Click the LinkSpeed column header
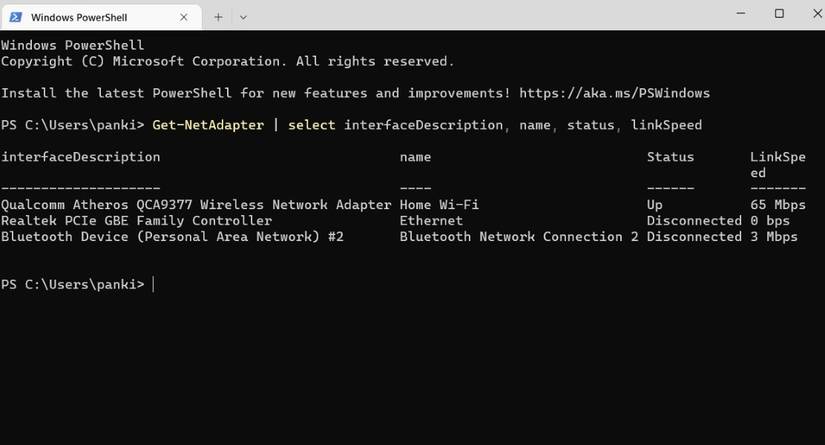Screen dimensions: 825x445 pos(777,158)
